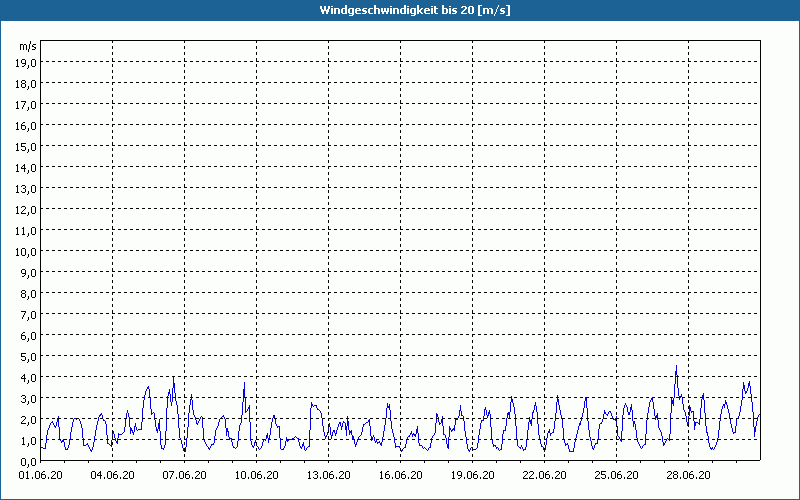The height and width of the screenshot is (500, 800).
Task: Select the date label '13.06.20'
Action: coord(329,475)
